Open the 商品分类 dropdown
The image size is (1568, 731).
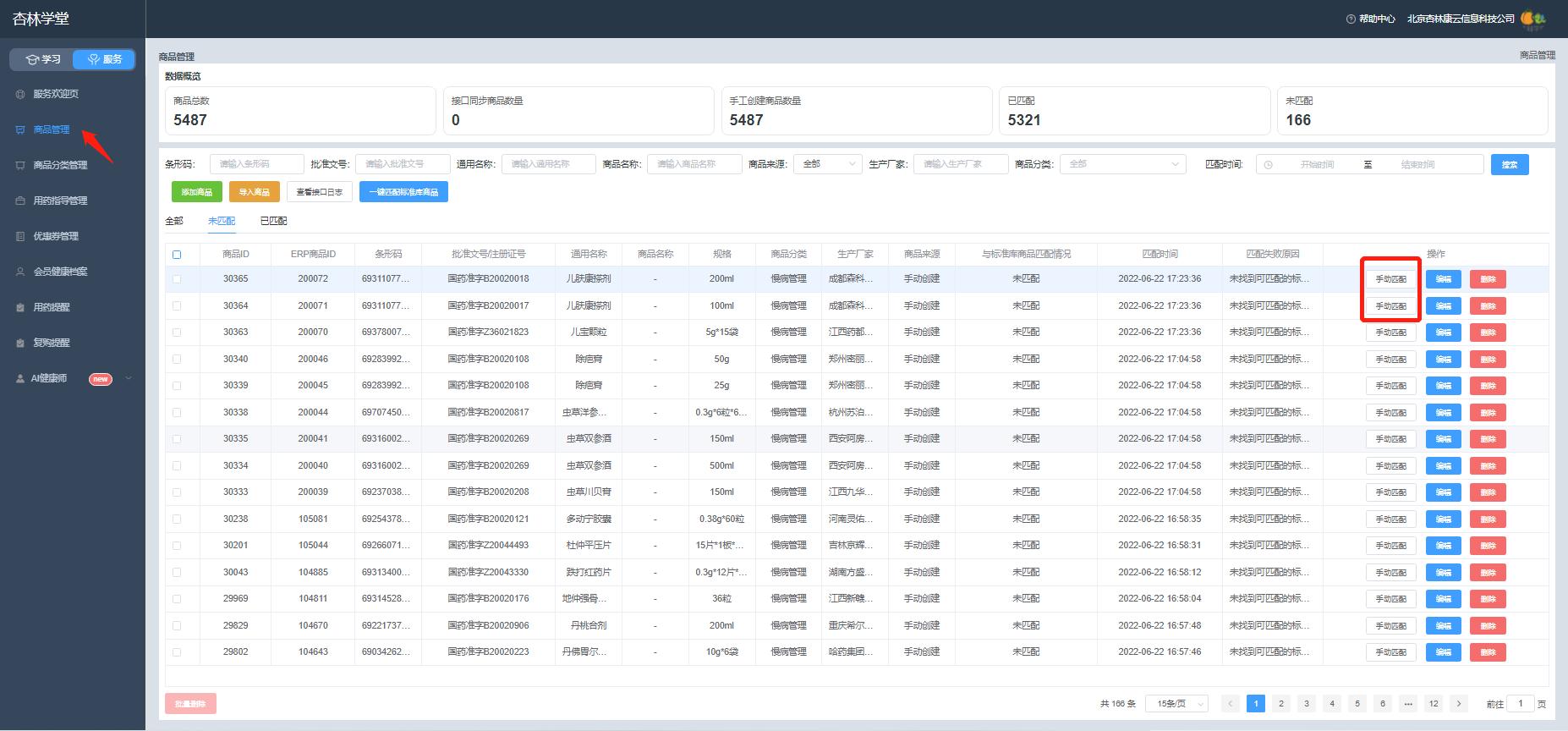pyautogui.click(x=1122, y=164)
